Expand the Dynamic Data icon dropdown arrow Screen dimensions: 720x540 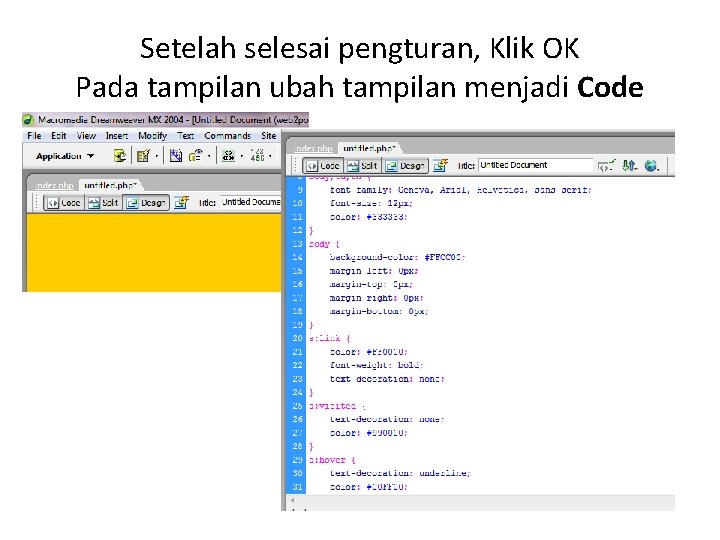pos(157,157)
